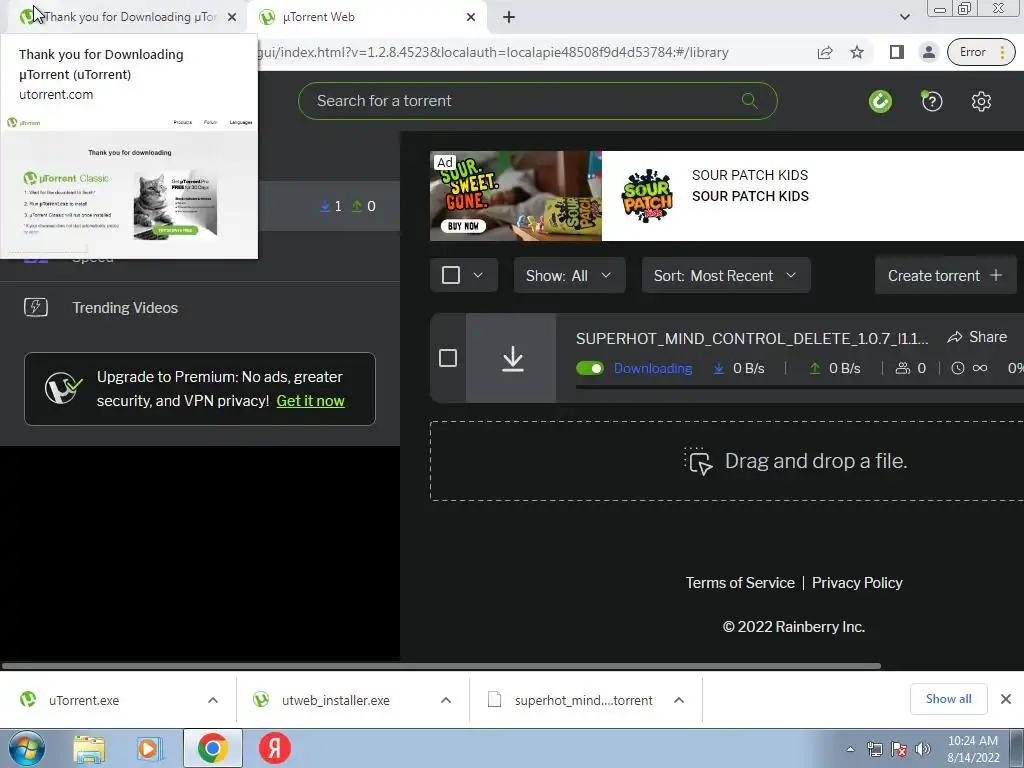Click the plus icon on Create torrent
The image size is (1024, 768).
pyautogui.click(x=996, y=275)
